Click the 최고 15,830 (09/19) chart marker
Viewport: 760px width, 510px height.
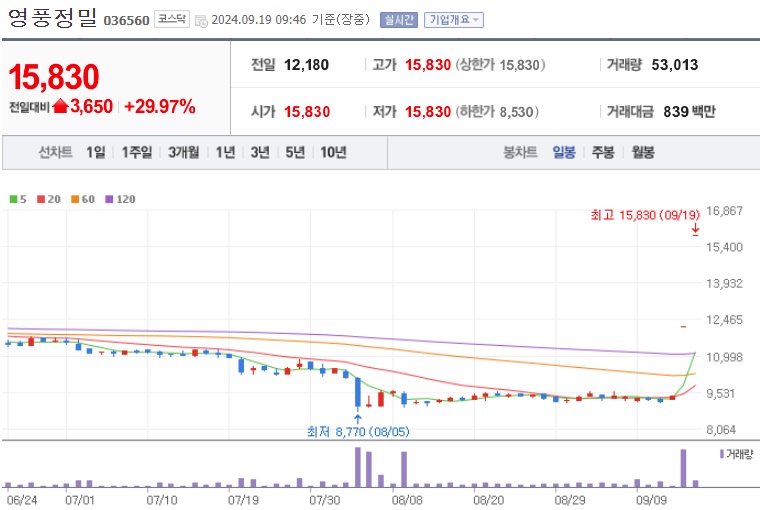coord(645,215)
